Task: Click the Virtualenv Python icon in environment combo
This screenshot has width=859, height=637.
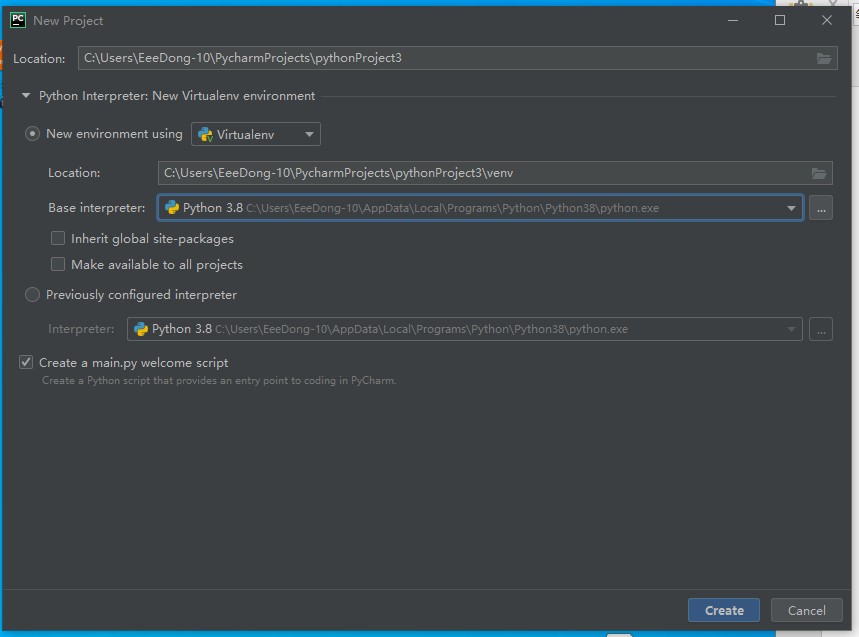Action: [x=205, y=134]
